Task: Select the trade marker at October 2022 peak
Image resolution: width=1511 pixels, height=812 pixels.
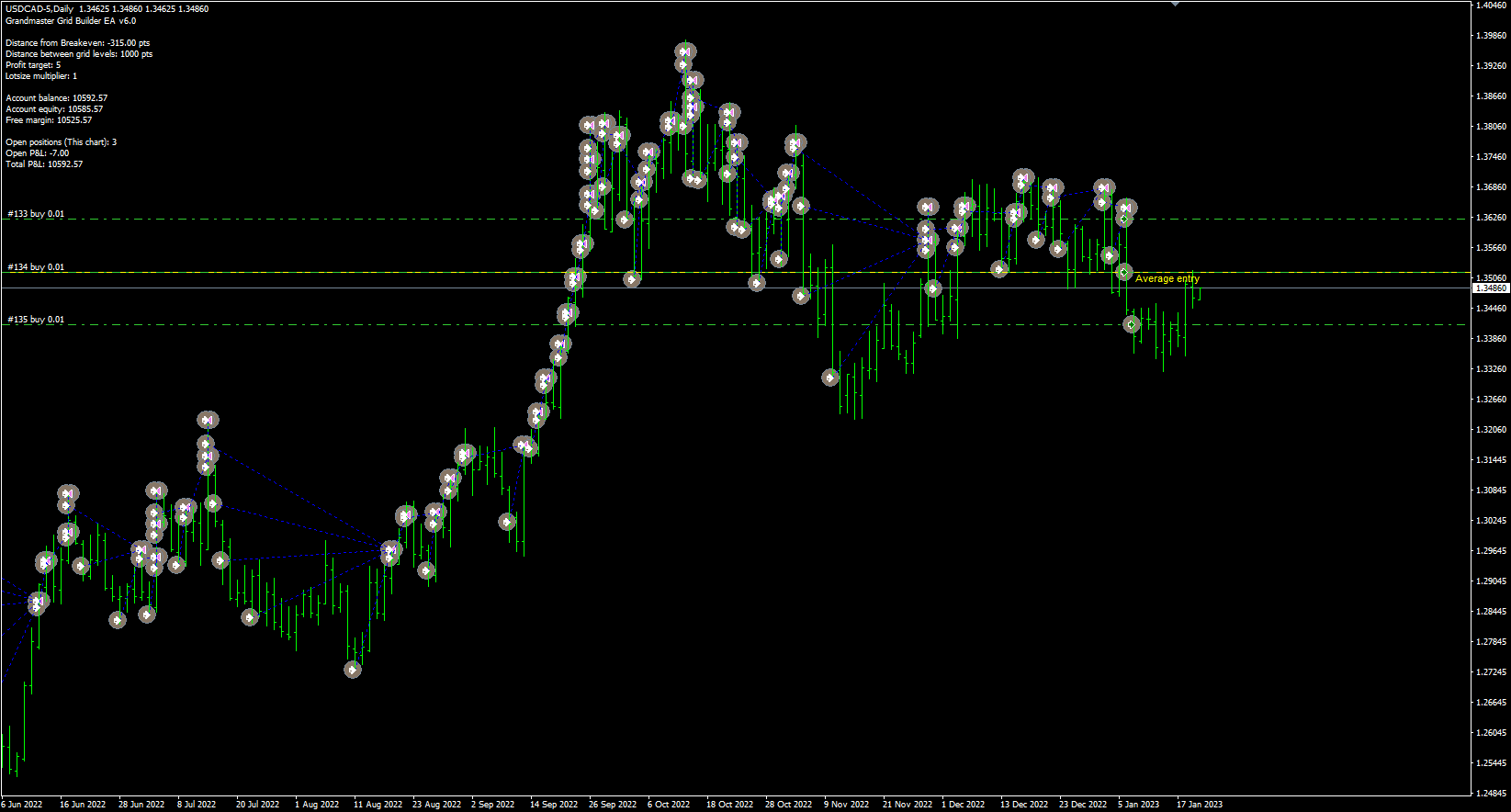Action: [x=684, y=52]
